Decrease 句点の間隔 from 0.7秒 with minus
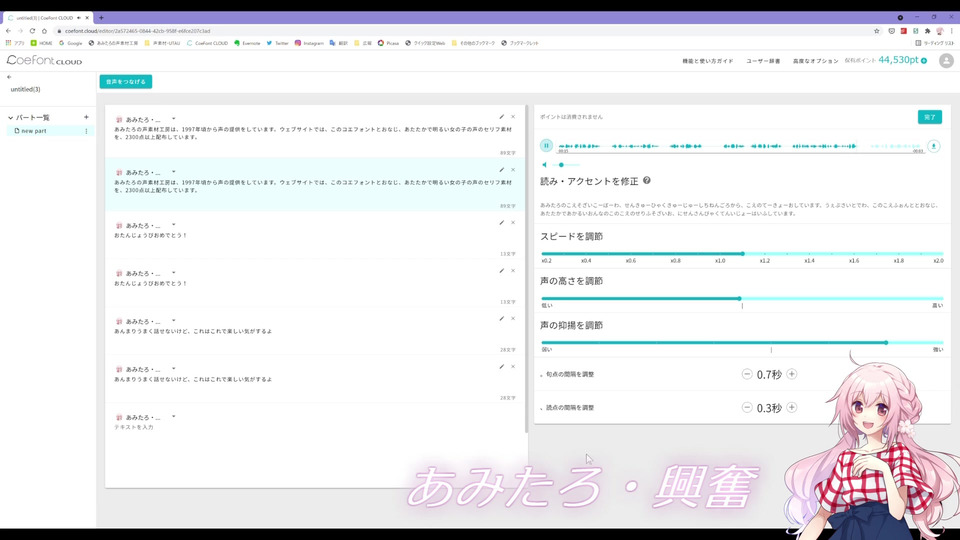 tap(746, 374)
